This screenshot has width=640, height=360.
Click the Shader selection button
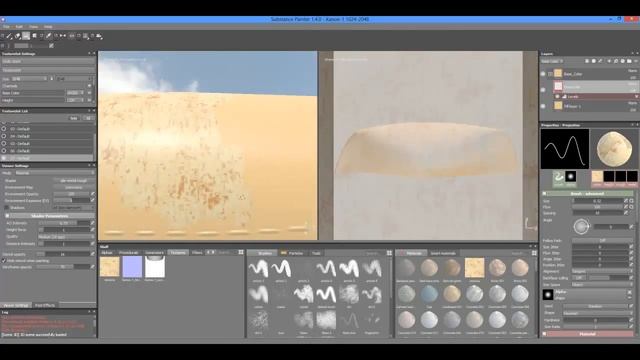[73, 180]
